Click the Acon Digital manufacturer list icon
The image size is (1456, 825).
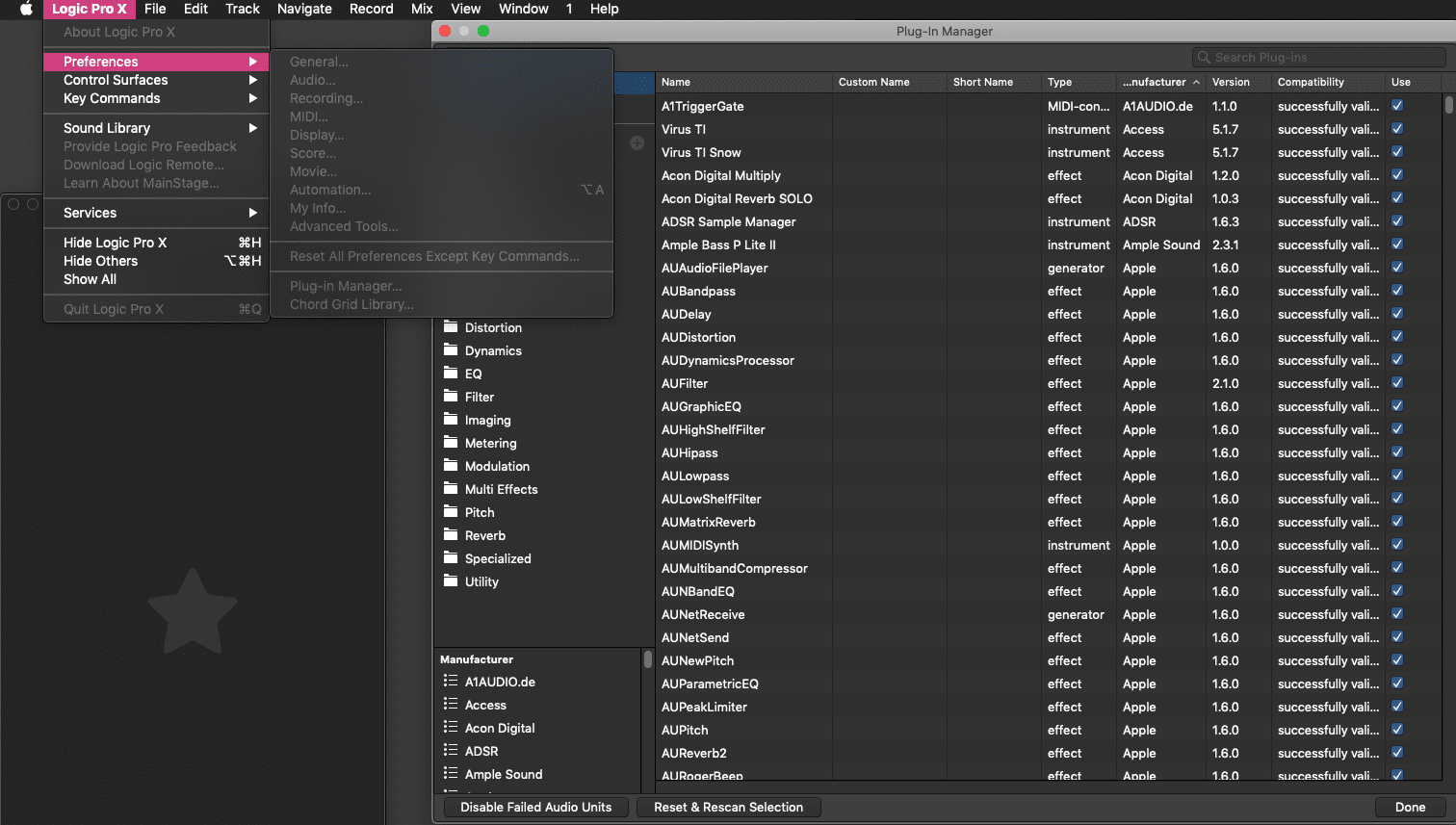tap(451, 728)
